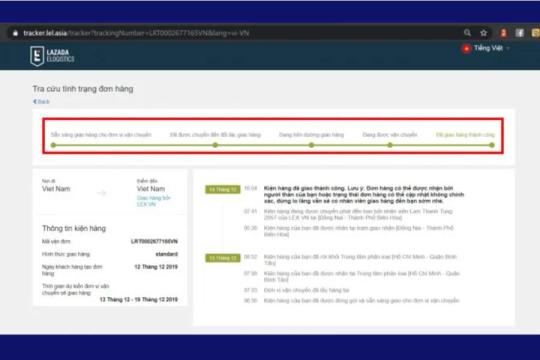This screenshot has width=540, height=360.
Task: Click the destination 'Viet Nam' text
Action: coord(151,189)
